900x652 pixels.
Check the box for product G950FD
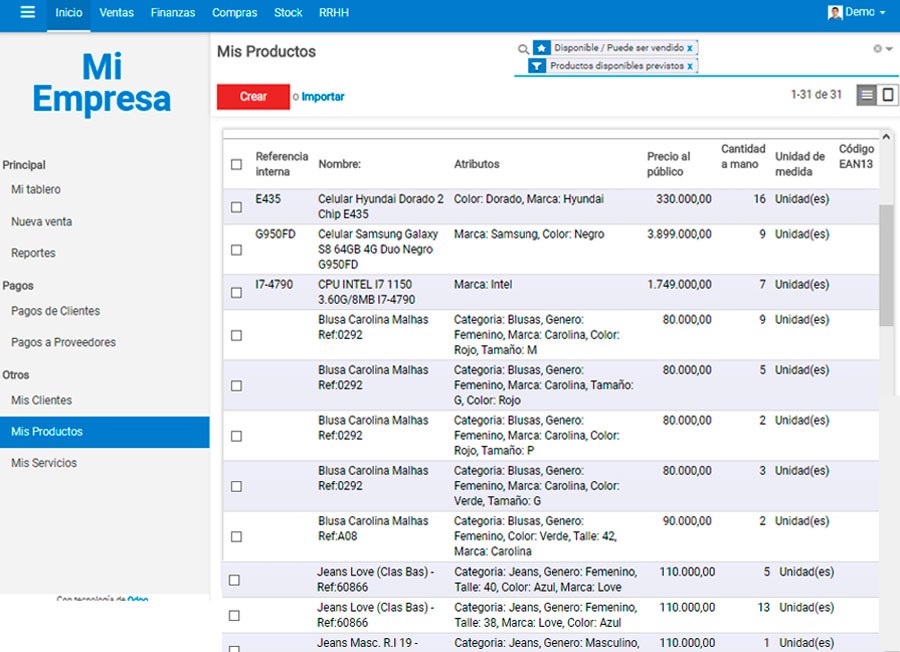(x=236, y=250)
